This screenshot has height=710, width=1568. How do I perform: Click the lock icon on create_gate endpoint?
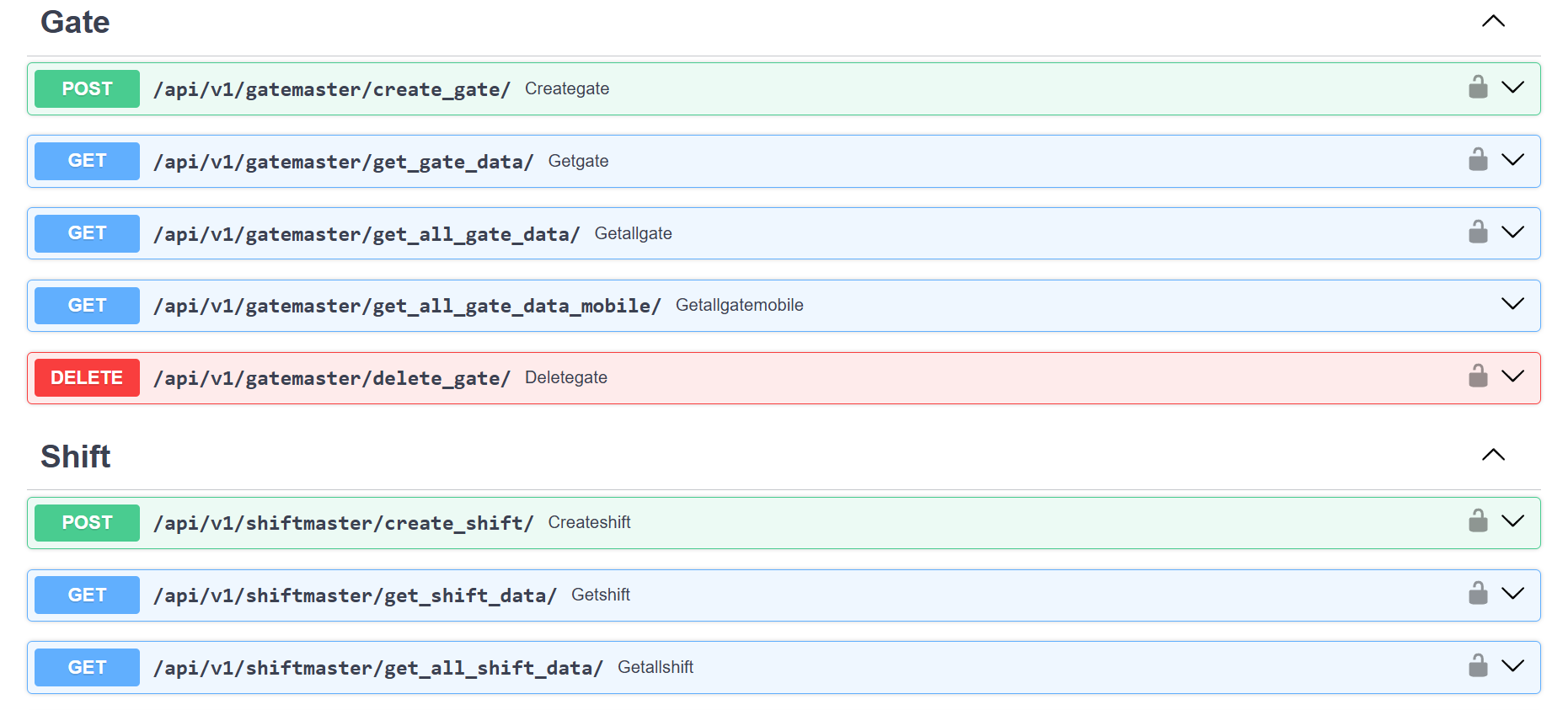click(x=1478, y=87)
